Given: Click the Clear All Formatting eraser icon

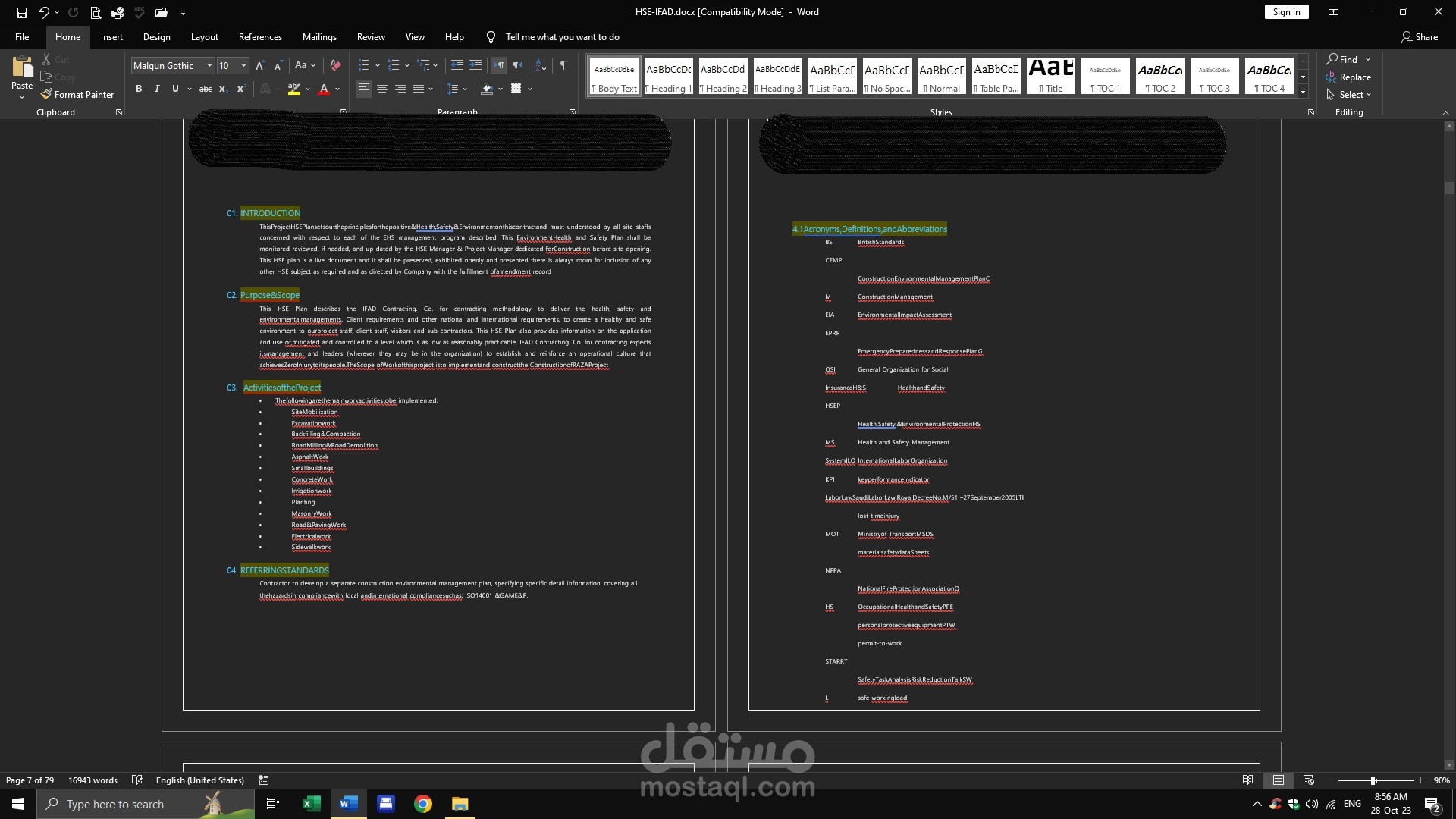Looking at the screenshot, I should coord(335,66).
